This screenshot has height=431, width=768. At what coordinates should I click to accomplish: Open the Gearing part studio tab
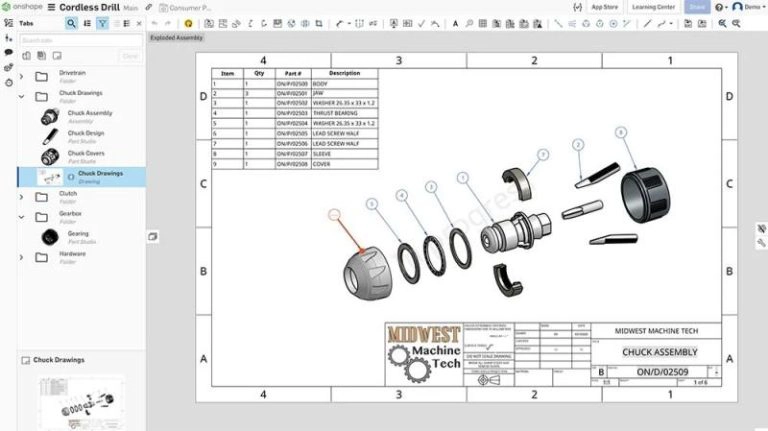(x=77, y=237)
